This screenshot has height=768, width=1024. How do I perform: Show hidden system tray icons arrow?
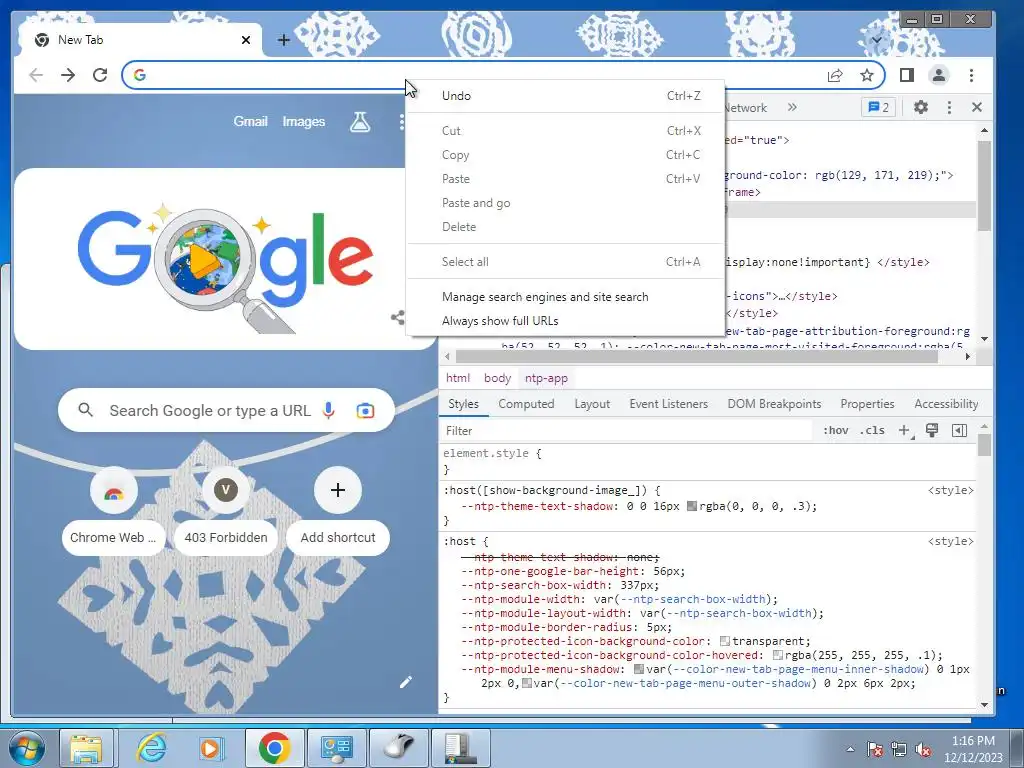(850, 749)
